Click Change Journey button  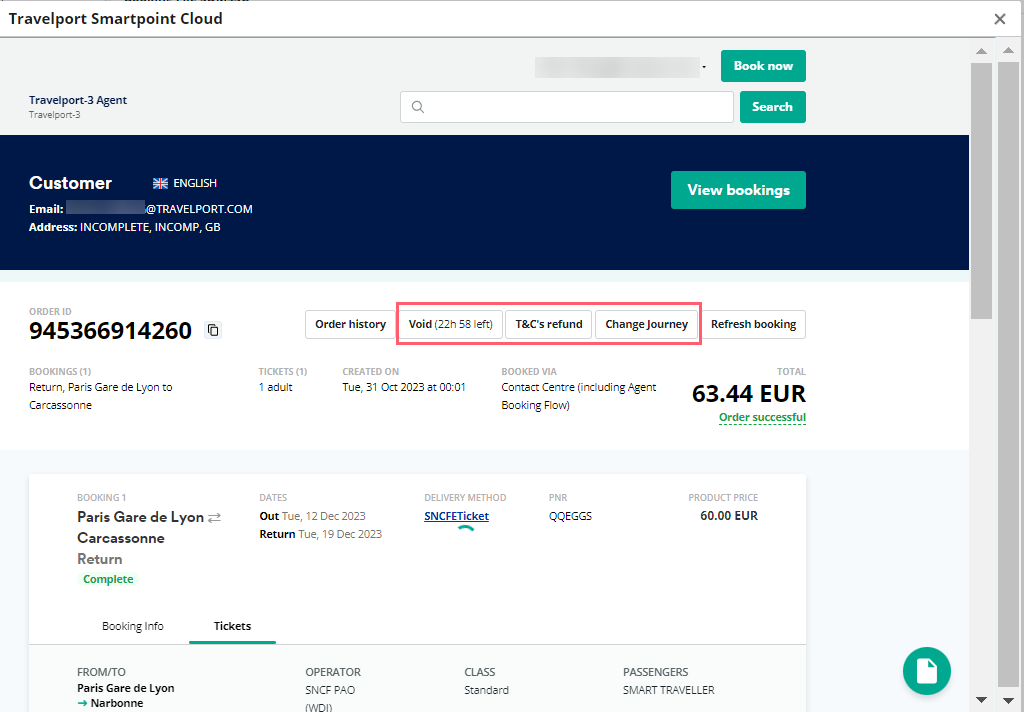pyautogui.click(x=647, y=324)
